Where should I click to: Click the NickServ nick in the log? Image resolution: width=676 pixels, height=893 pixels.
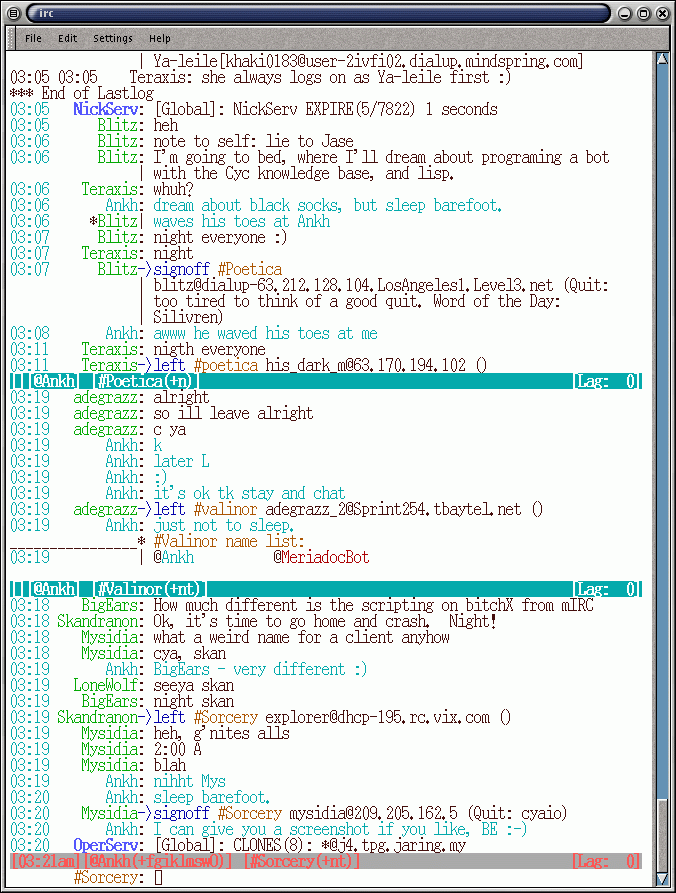coord(105,109)
